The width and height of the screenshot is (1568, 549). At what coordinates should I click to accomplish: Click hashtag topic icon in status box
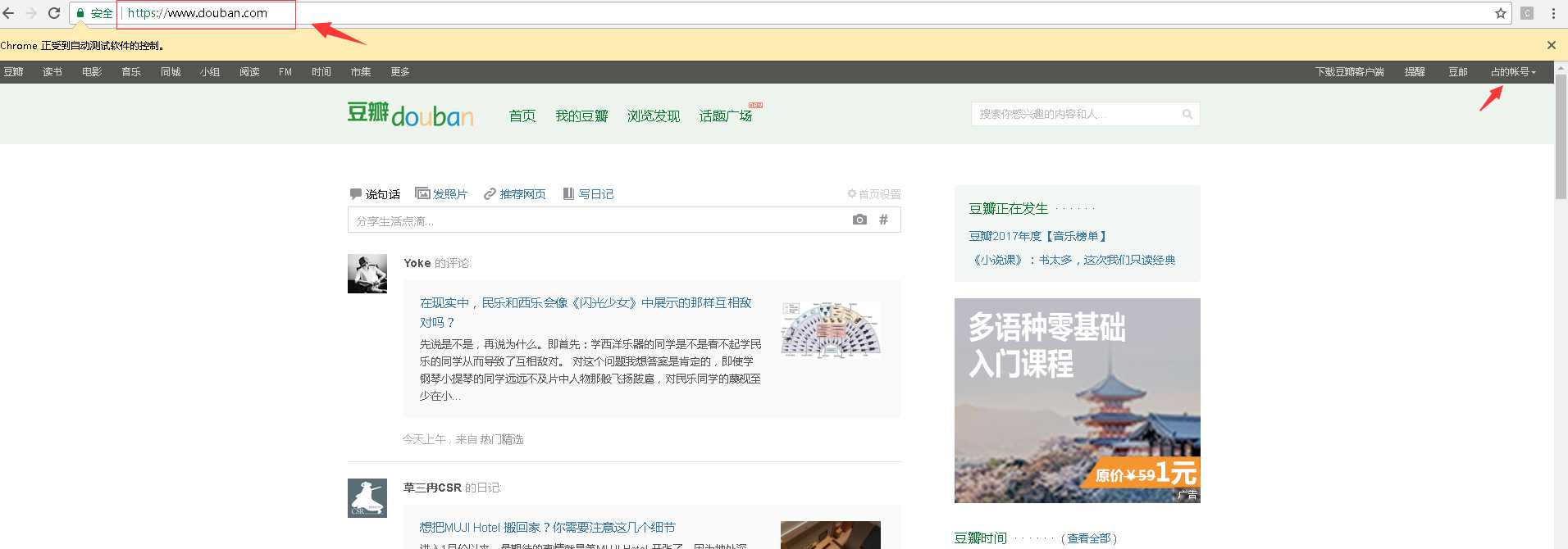click(883, 220)
